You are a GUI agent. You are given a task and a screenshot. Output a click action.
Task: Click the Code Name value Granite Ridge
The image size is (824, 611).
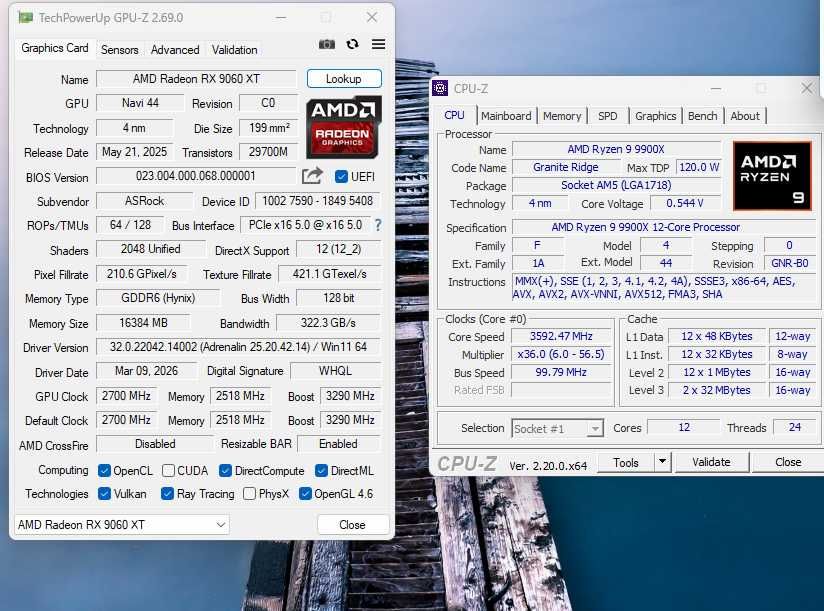[566, 167]
